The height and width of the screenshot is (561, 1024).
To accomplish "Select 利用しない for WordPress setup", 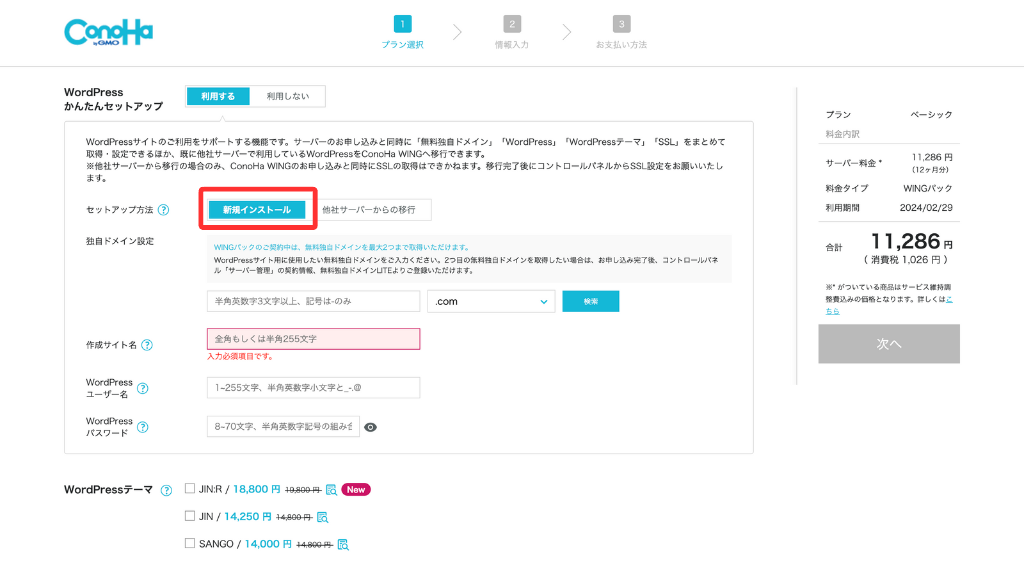I will (287, 96).
